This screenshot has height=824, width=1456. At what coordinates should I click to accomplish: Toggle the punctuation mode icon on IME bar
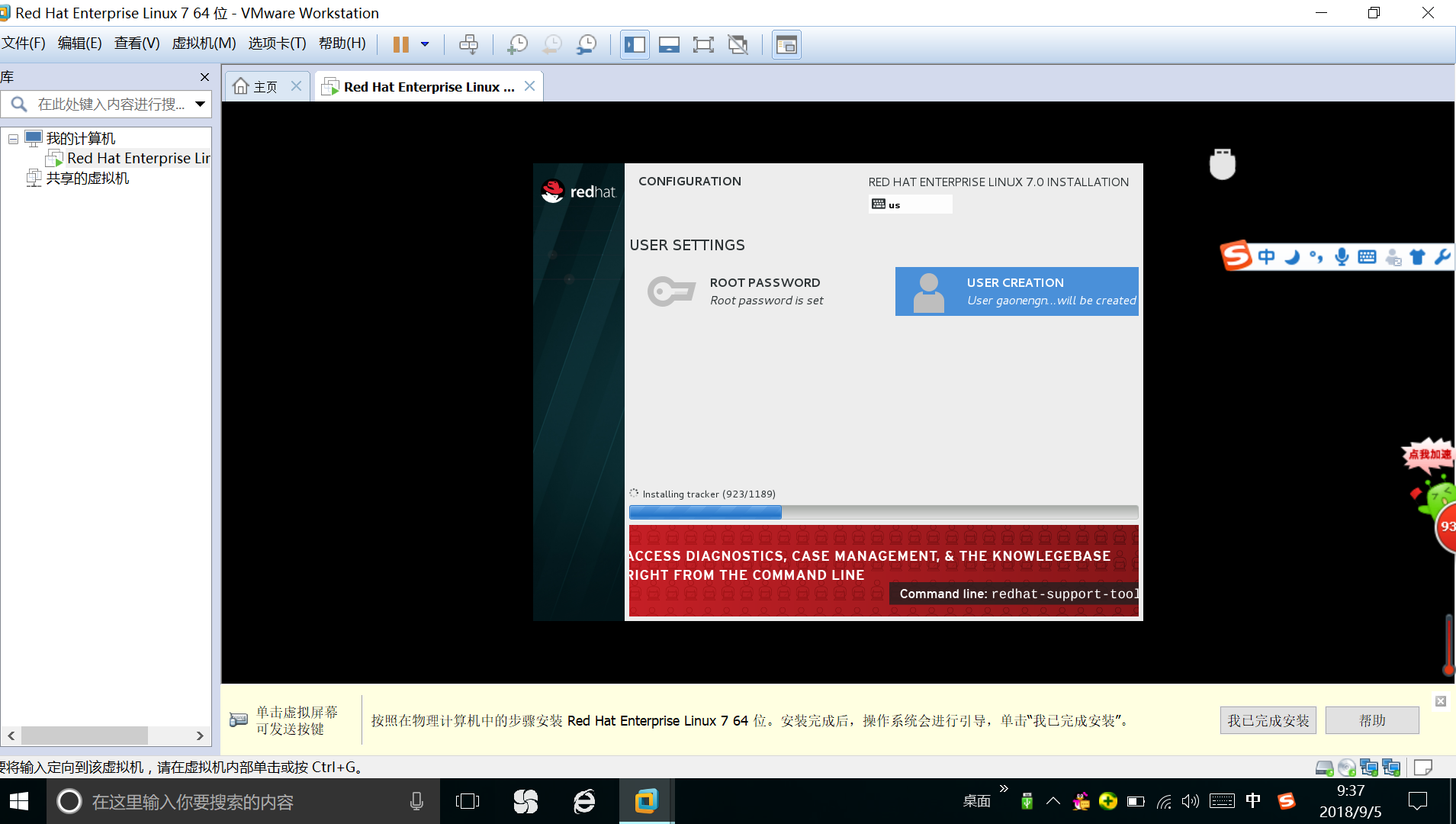point(1316,257)
